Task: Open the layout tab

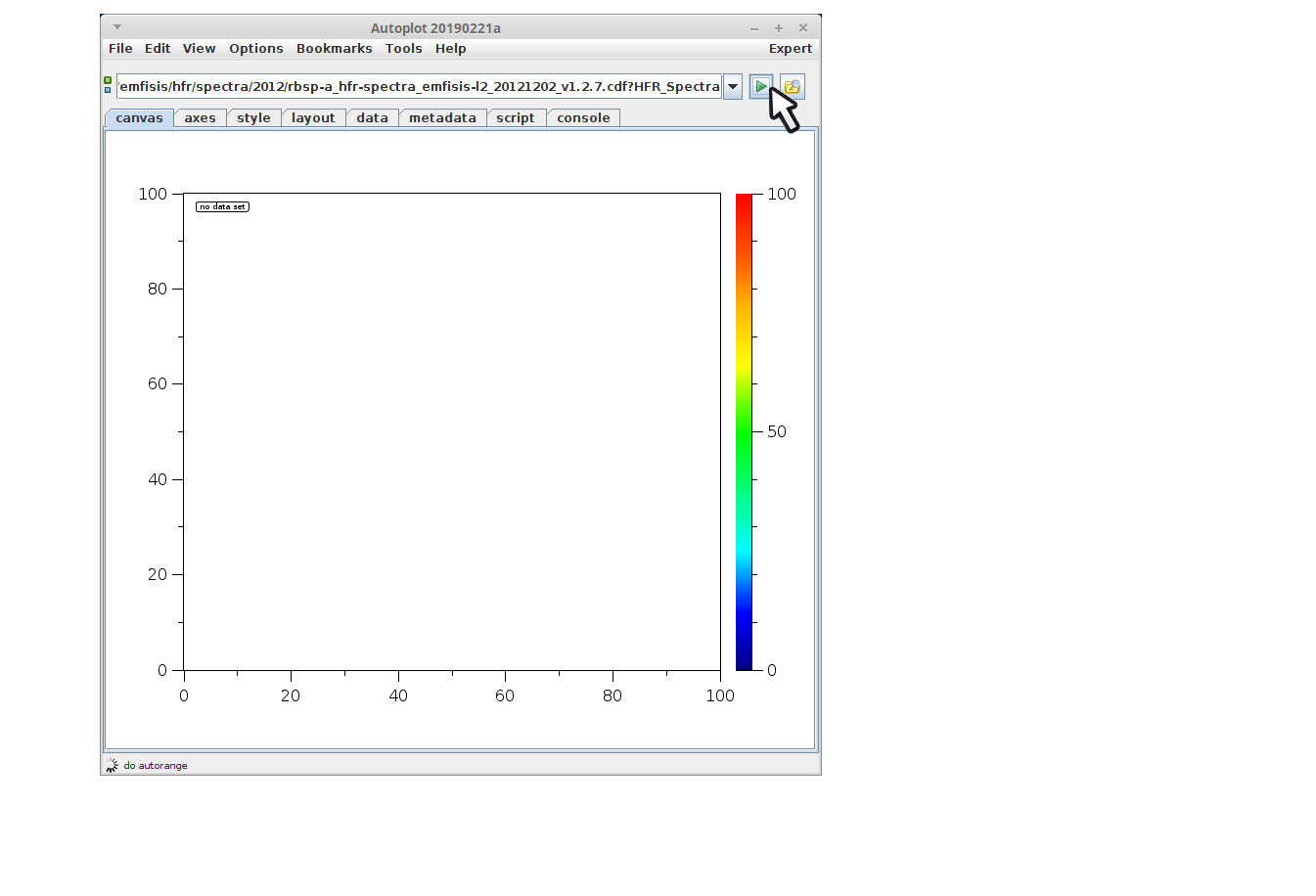Action: pyautogui.click(x=313, y=118)
